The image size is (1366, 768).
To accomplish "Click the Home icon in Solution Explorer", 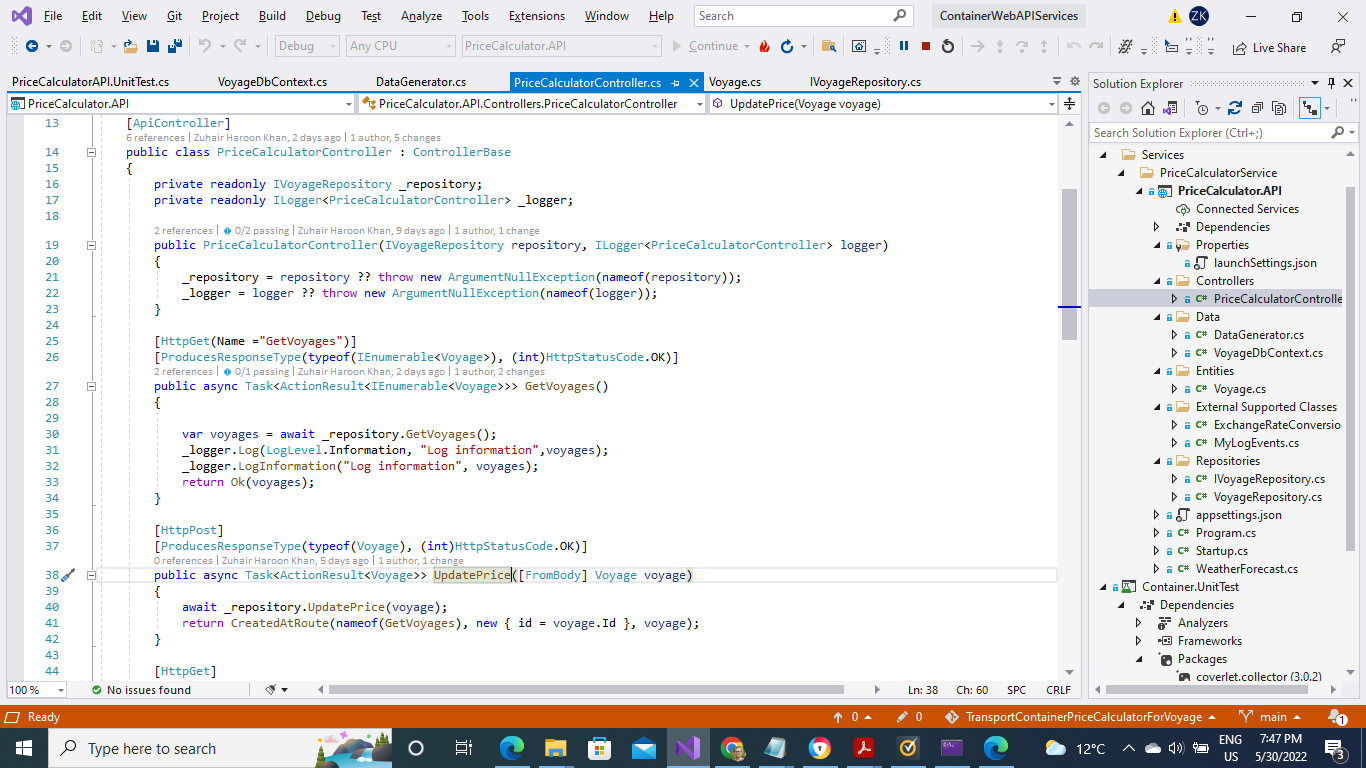I will click(x=1148, y=108).
